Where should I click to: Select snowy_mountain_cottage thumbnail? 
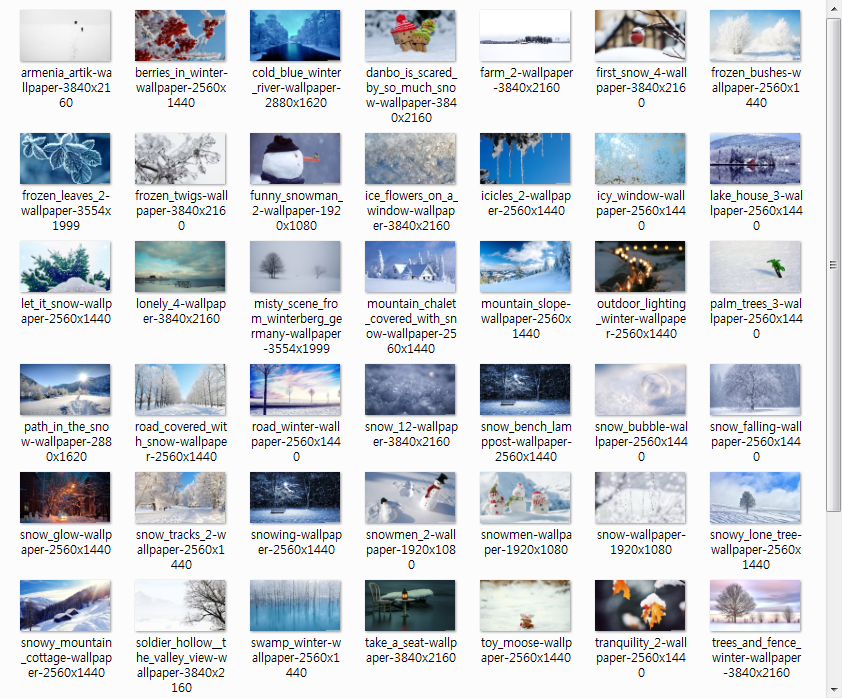66,606
